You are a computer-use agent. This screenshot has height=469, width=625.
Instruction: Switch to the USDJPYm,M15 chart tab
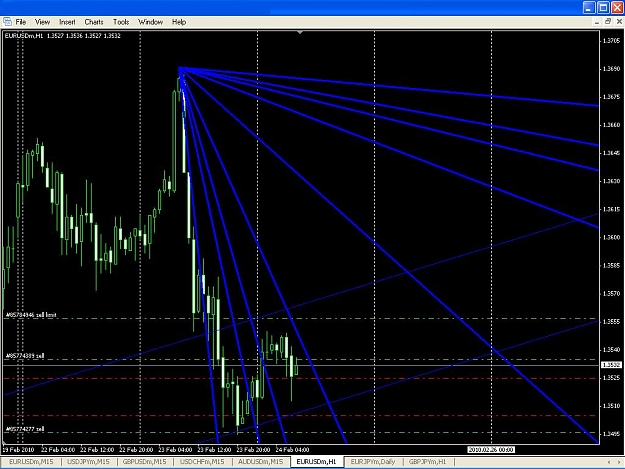pyautogui.click(x=88, y=462)
